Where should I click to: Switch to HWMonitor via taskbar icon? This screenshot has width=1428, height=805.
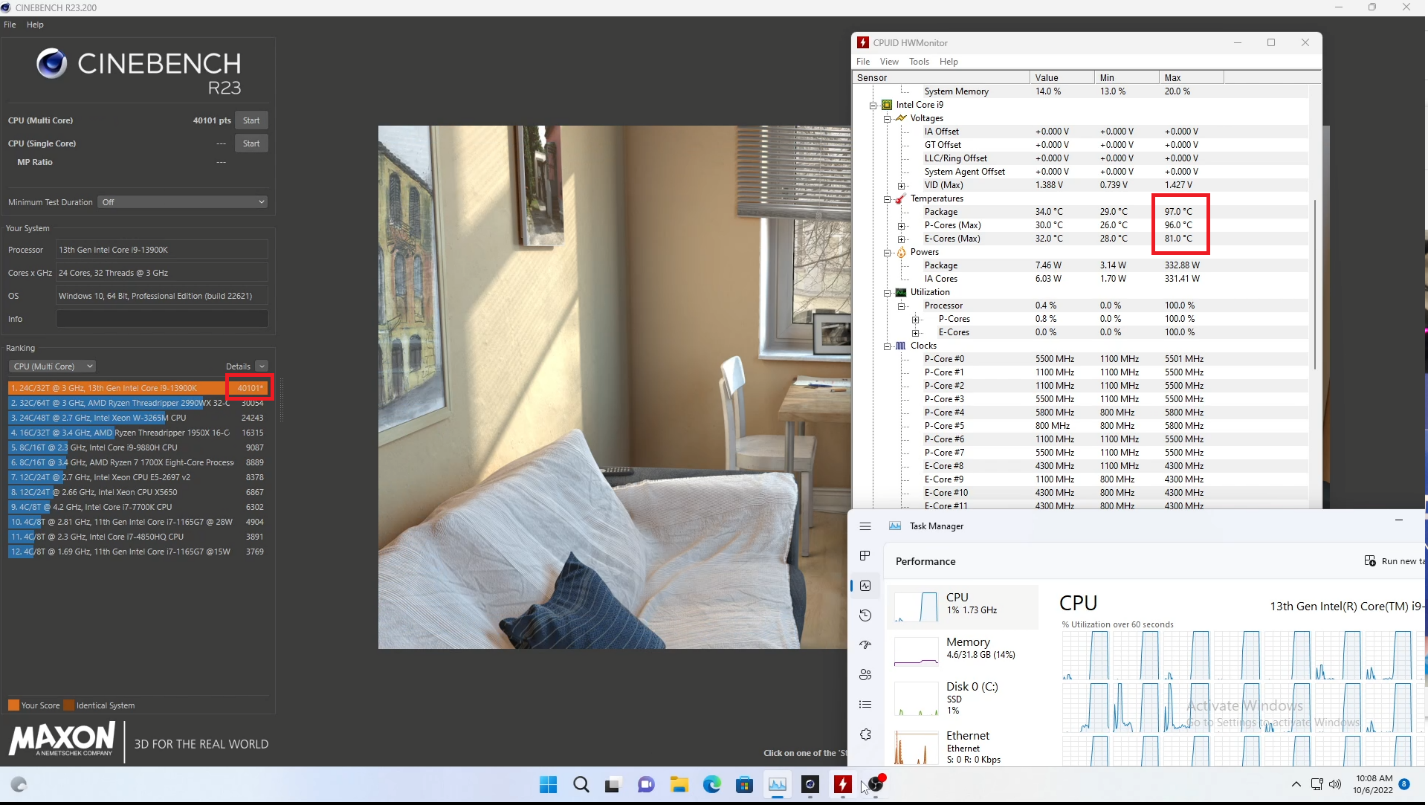(x=843, y=785)
